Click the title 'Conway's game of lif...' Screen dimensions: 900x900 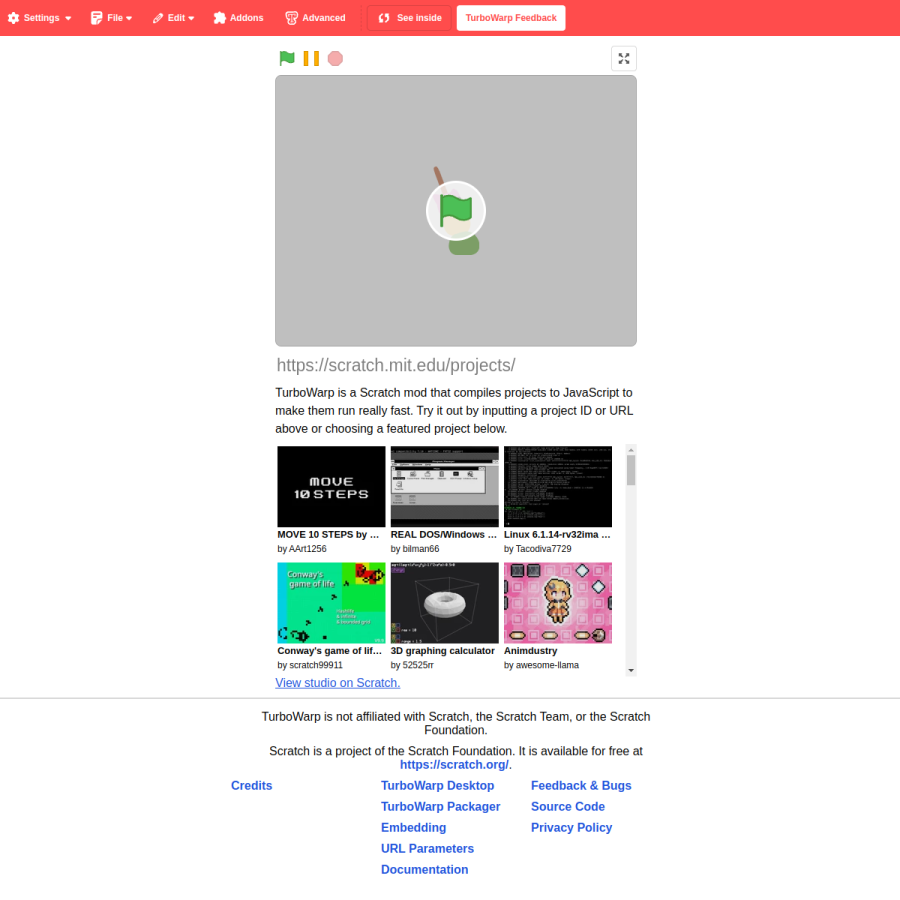click(x=329, y=651)
